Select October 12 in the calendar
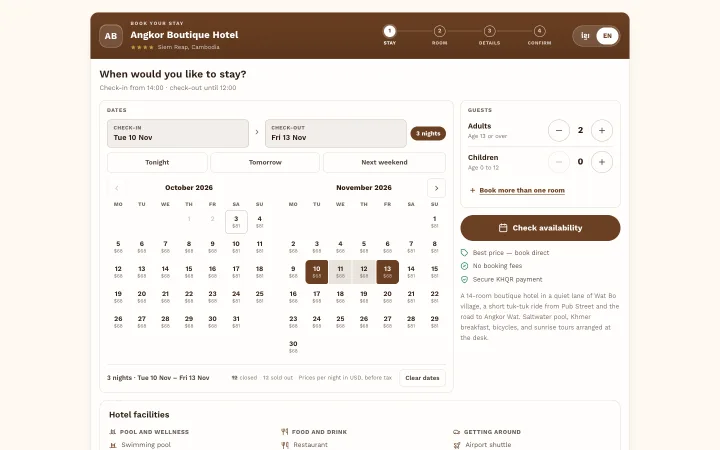Viewport: 720px width, 450px height. [x=118, y=272]
